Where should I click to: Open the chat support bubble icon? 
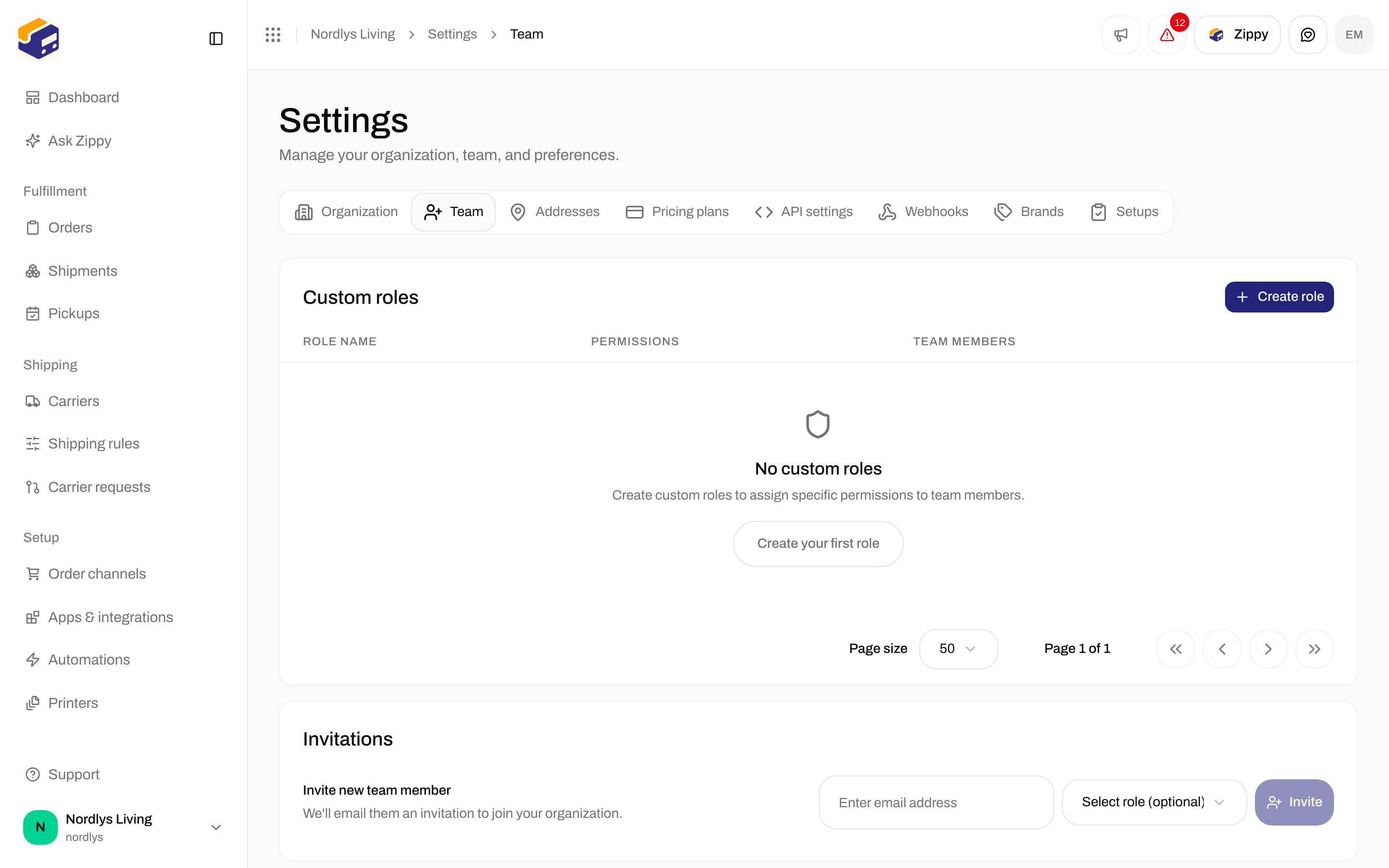[1307, 34]
